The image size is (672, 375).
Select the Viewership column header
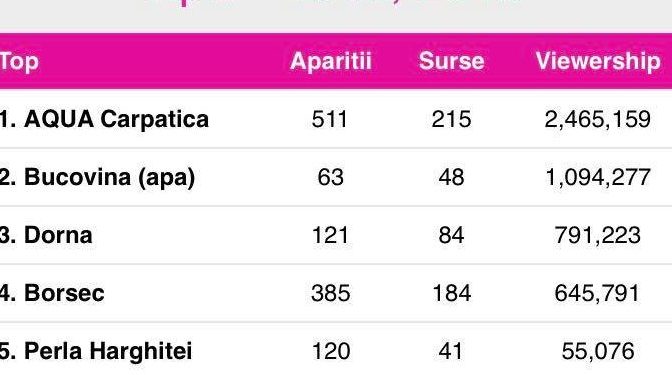pos(598,61)
